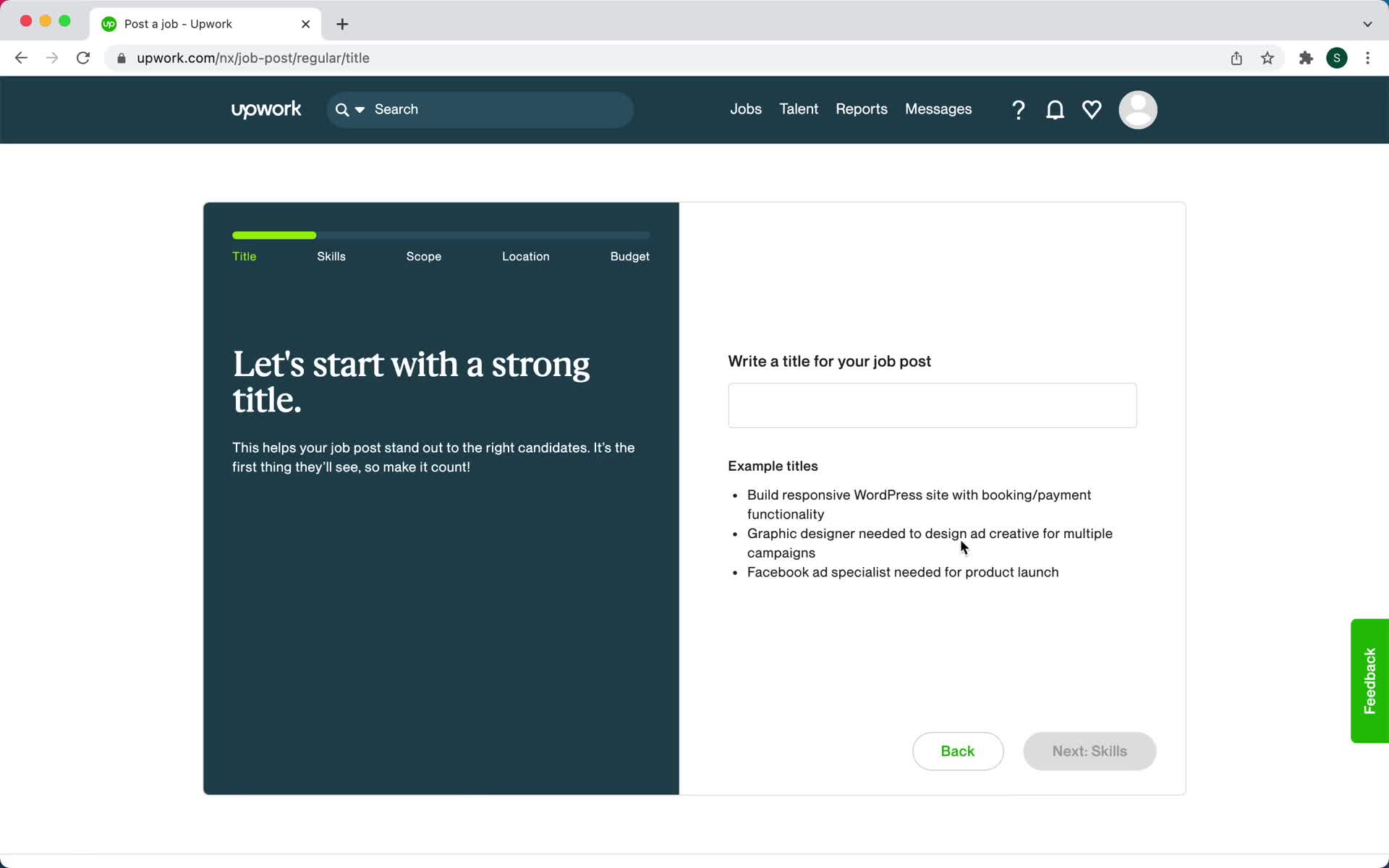This screenshot has height=868, width=1389.
Task: Click the green progress bar segment
Action: (x=274, y=235)
